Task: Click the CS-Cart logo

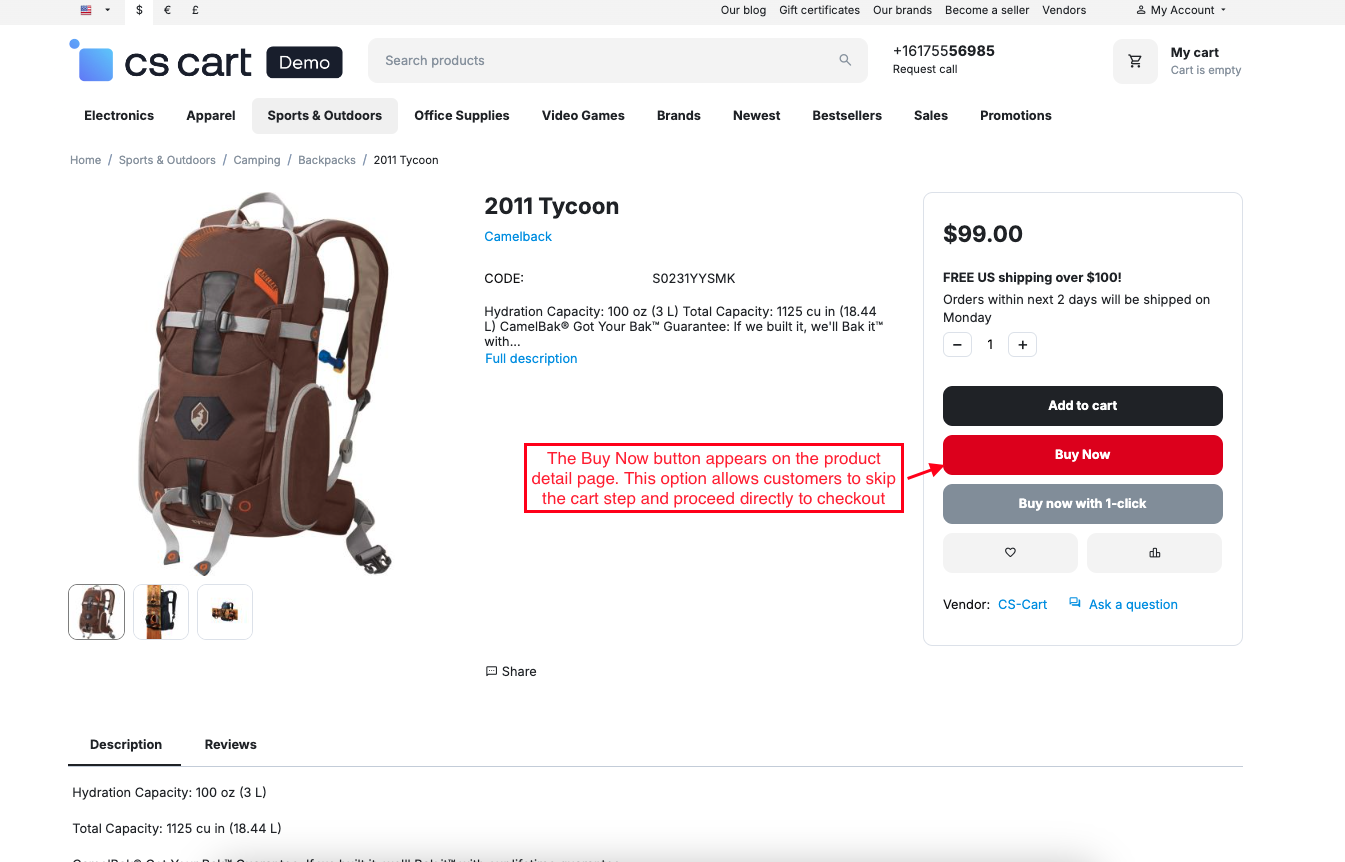Action: point(160,61)
